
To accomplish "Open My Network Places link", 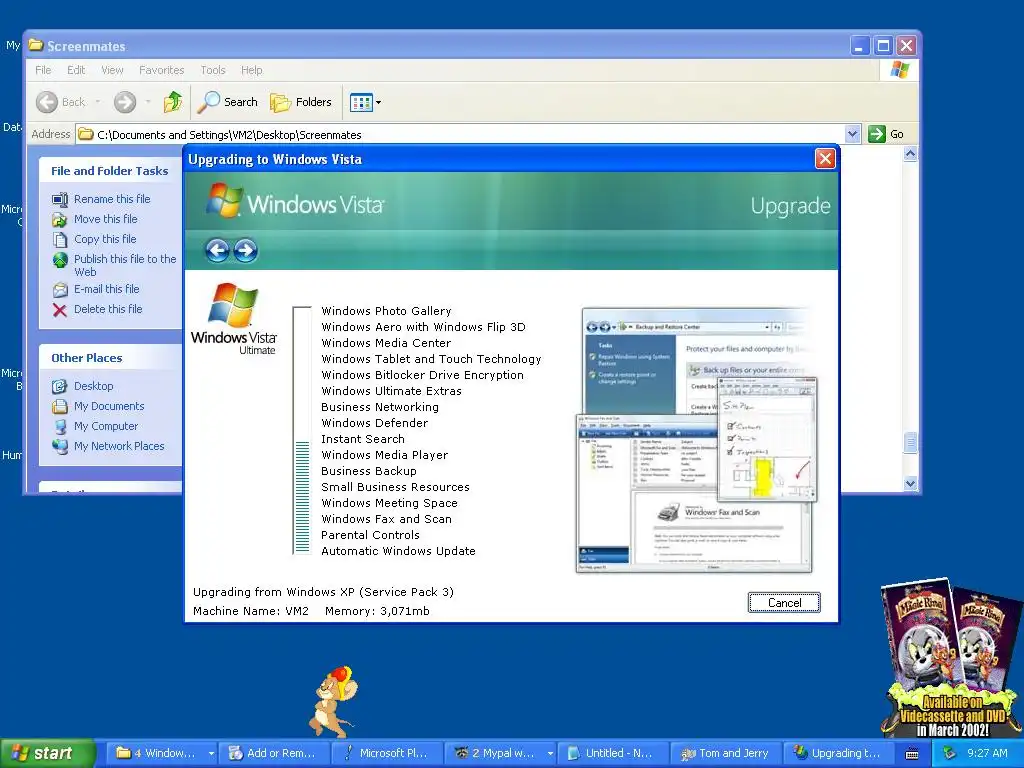I will click(119, 446).
